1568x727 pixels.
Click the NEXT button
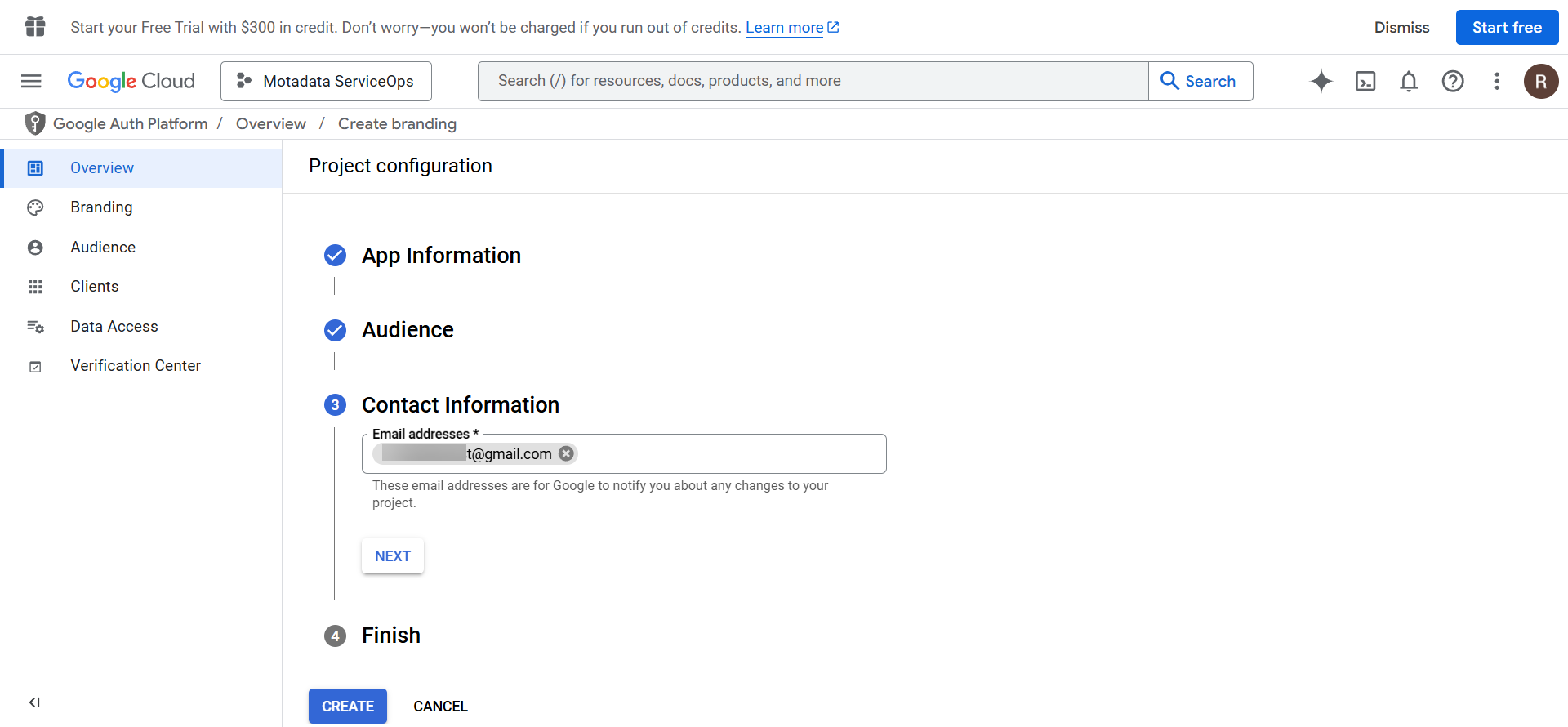pyautogui.click(x=392, y=556)
